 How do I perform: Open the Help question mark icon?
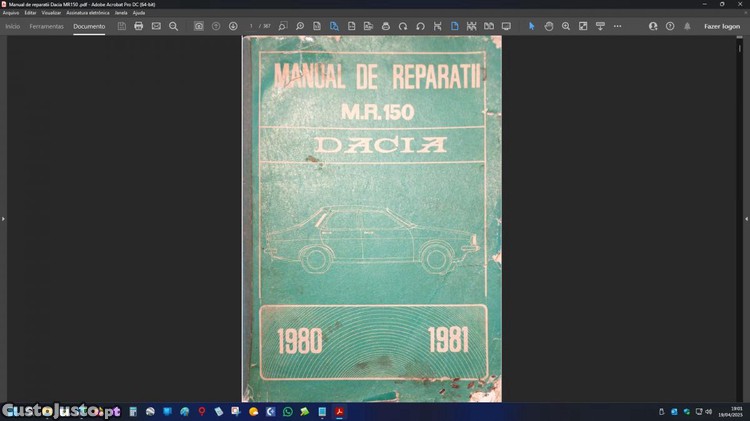coord(670,26)
